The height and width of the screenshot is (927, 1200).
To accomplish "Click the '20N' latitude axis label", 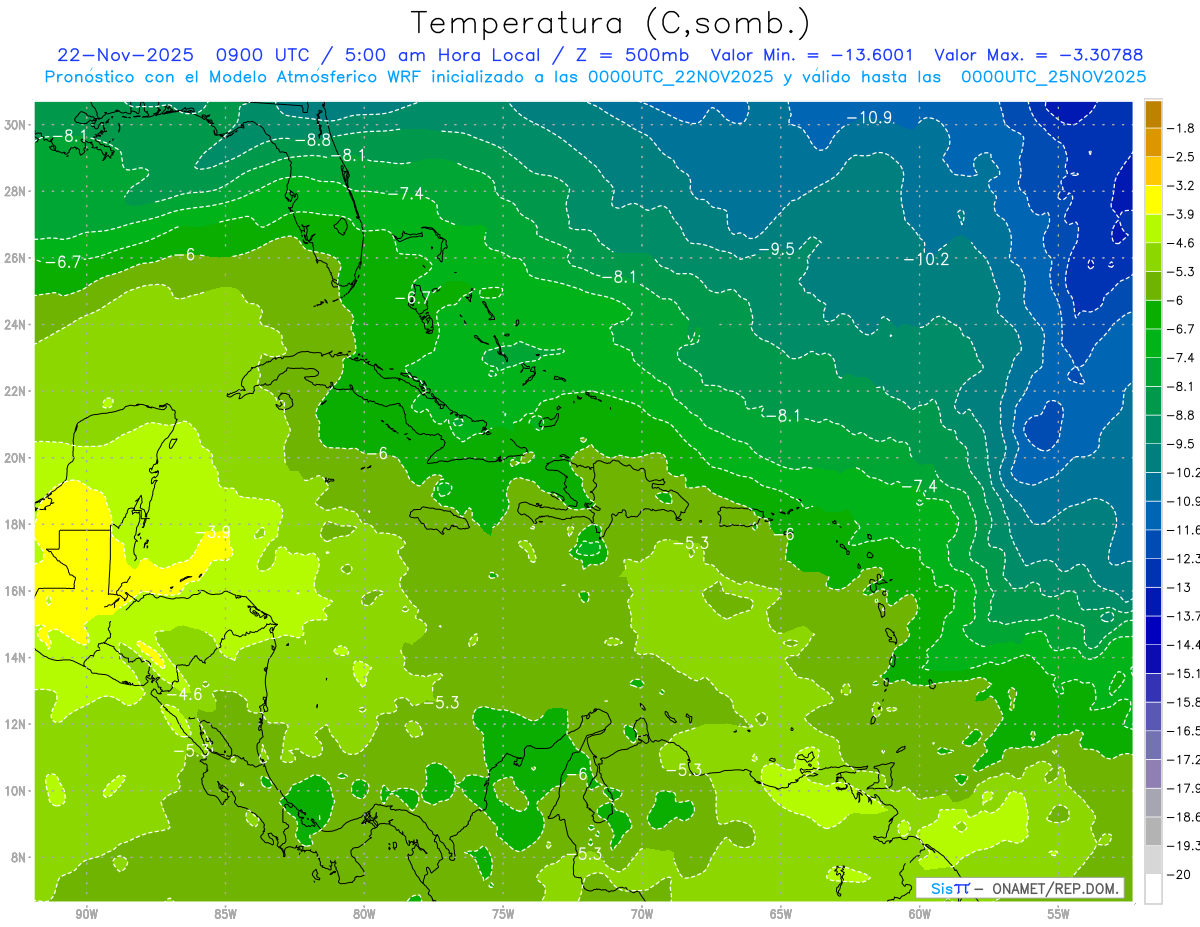I will tap(16, 458).
